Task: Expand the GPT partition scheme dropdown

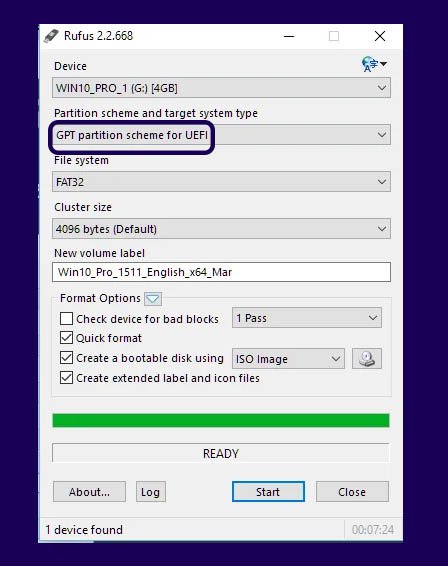Action: coord(221,135)
